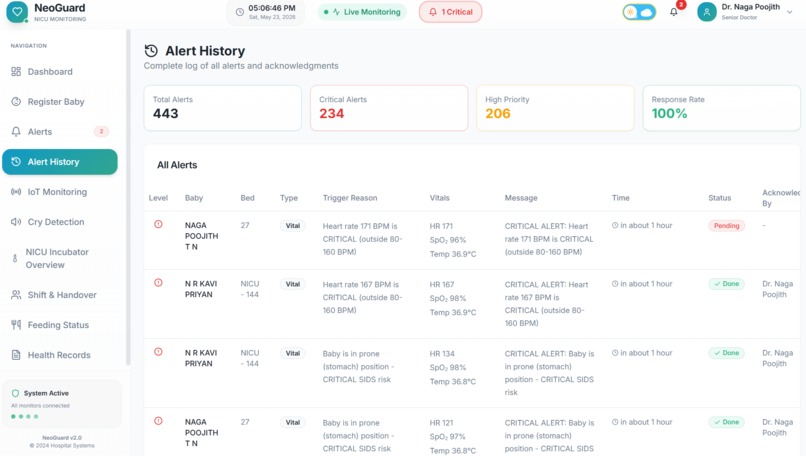The height and width of the screenshot is (456, 806).
Task: Click the 'HR 167' vitals value
Action: point(442,284)
